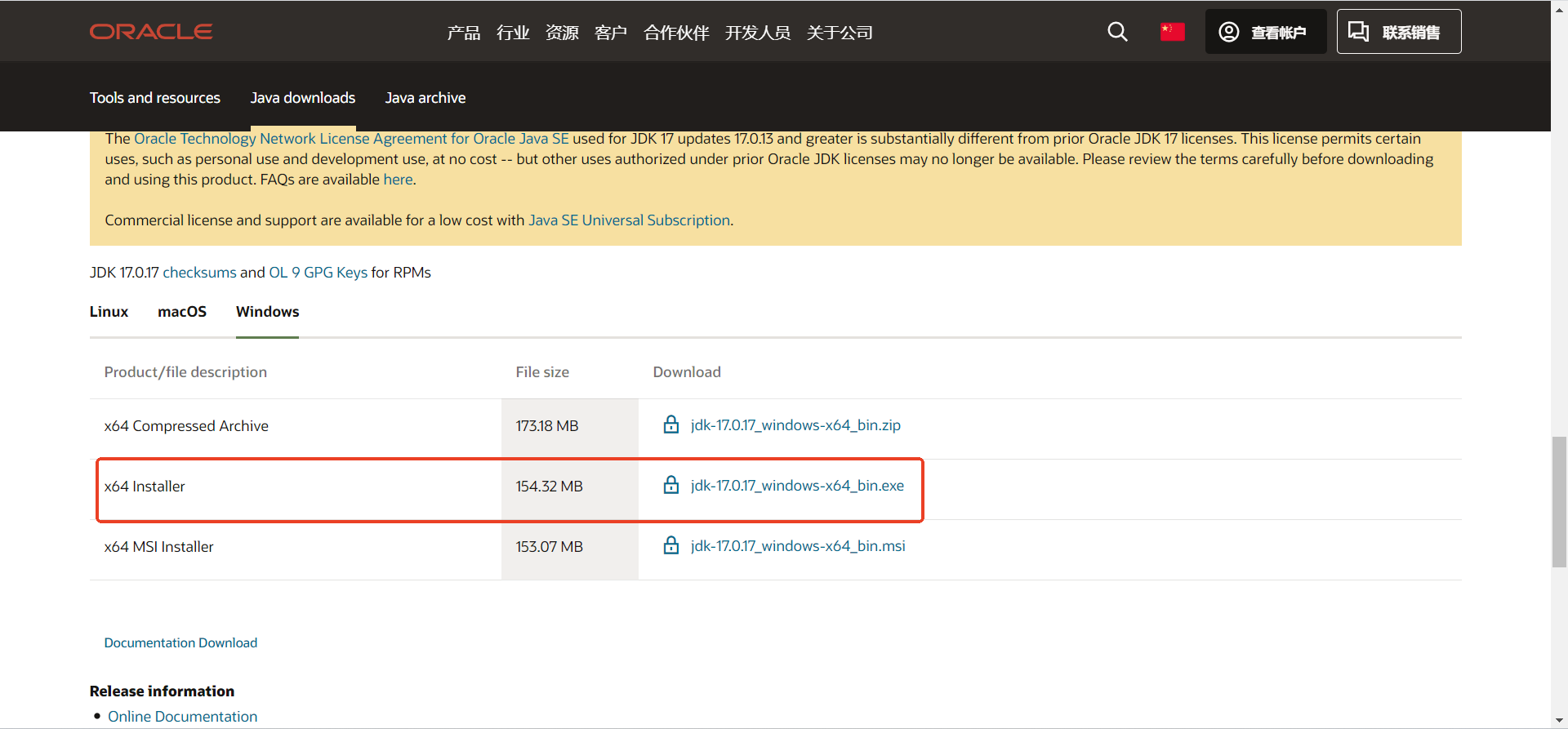This screenshot has height=729, width=1568.
Task: Select the Java downloads tab
Action: 303,98
